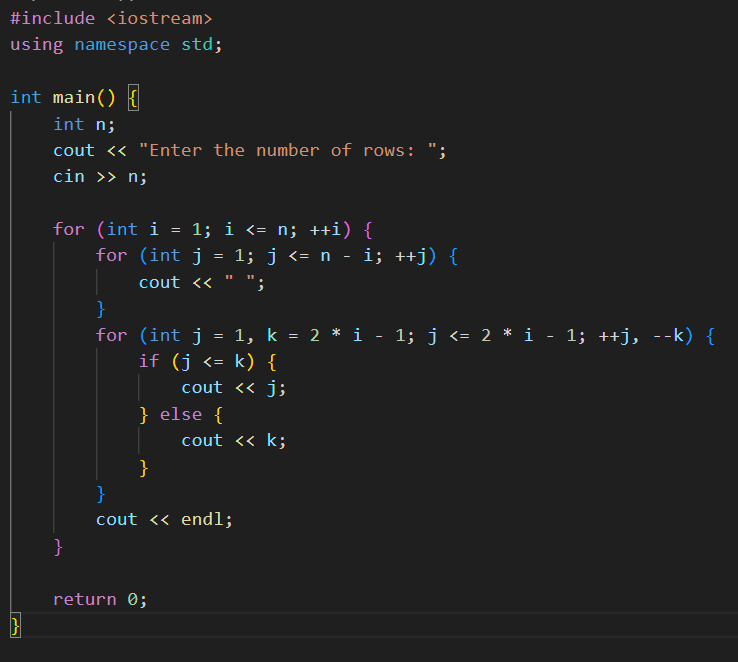Click the 'int main()' declaration
This screenshot has width=738, height=662.
point(63,97)
